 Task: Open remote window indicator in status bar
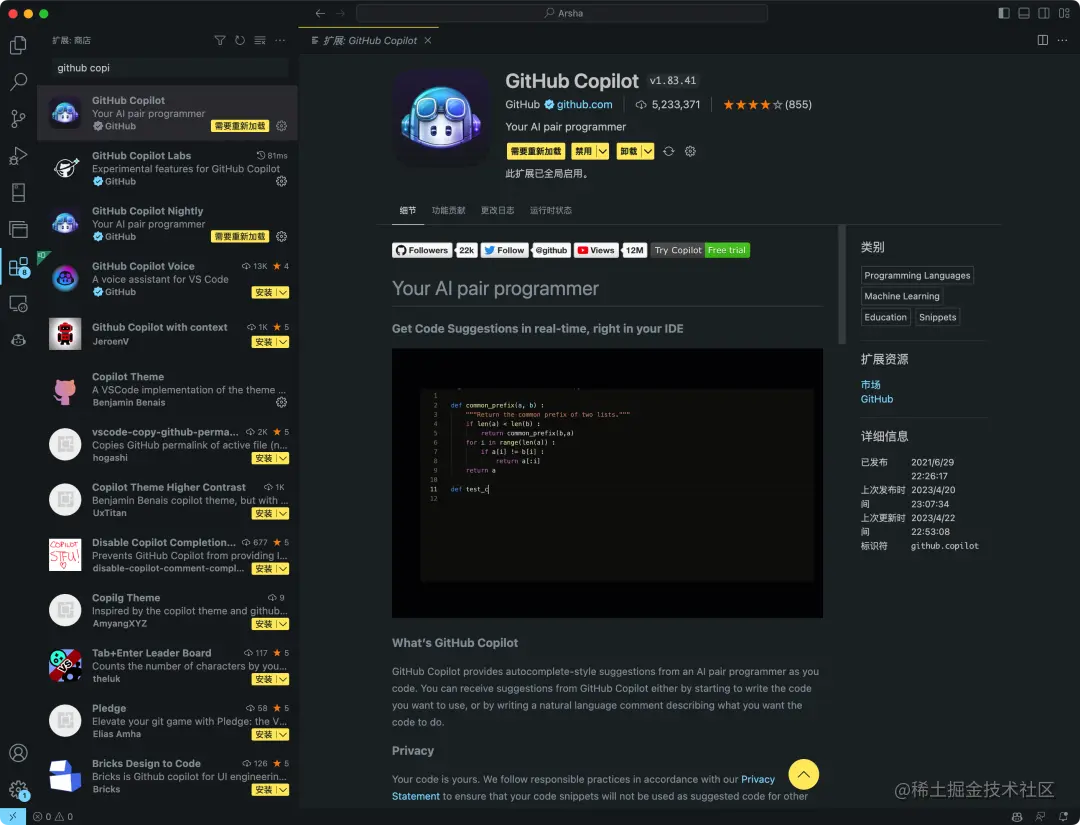point(12,817)
